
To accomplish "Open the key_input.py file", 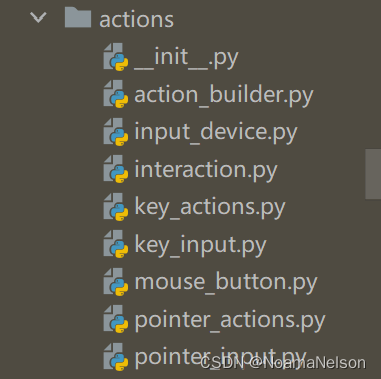I will (x=200, y=245).
